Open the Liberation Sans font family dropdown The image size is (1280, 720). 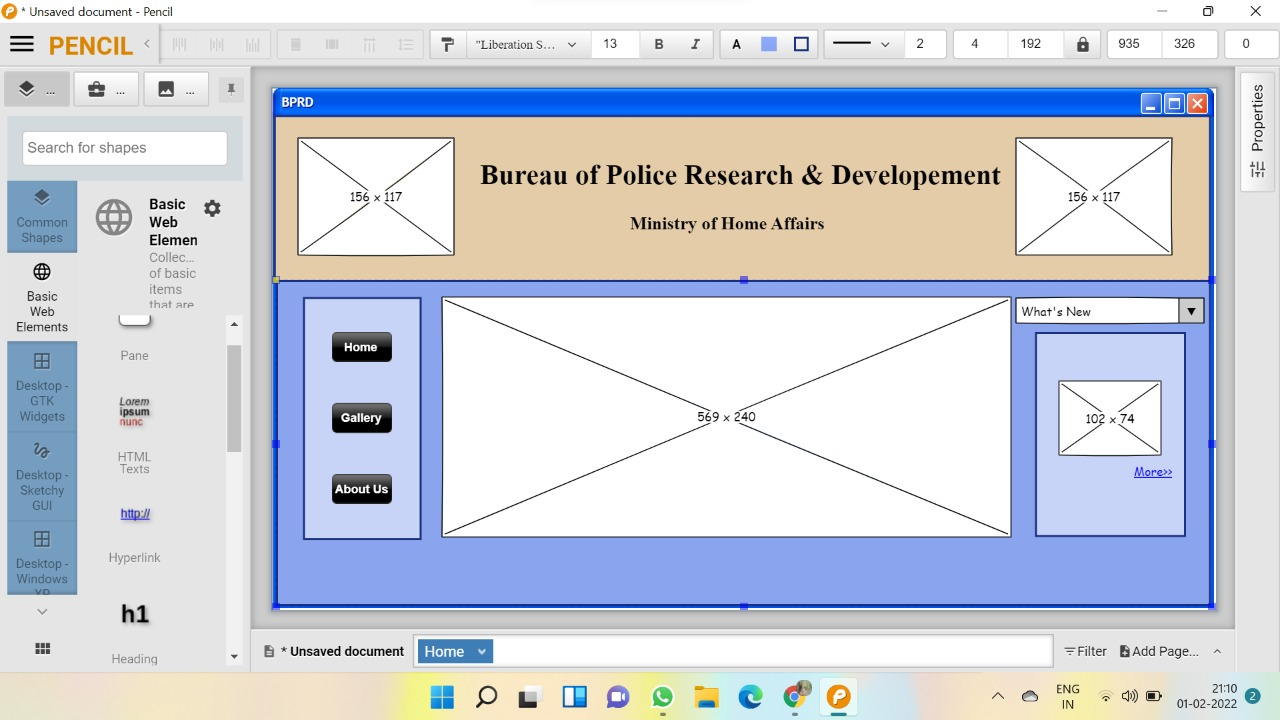pyautogui.click(x=528, y=44)
